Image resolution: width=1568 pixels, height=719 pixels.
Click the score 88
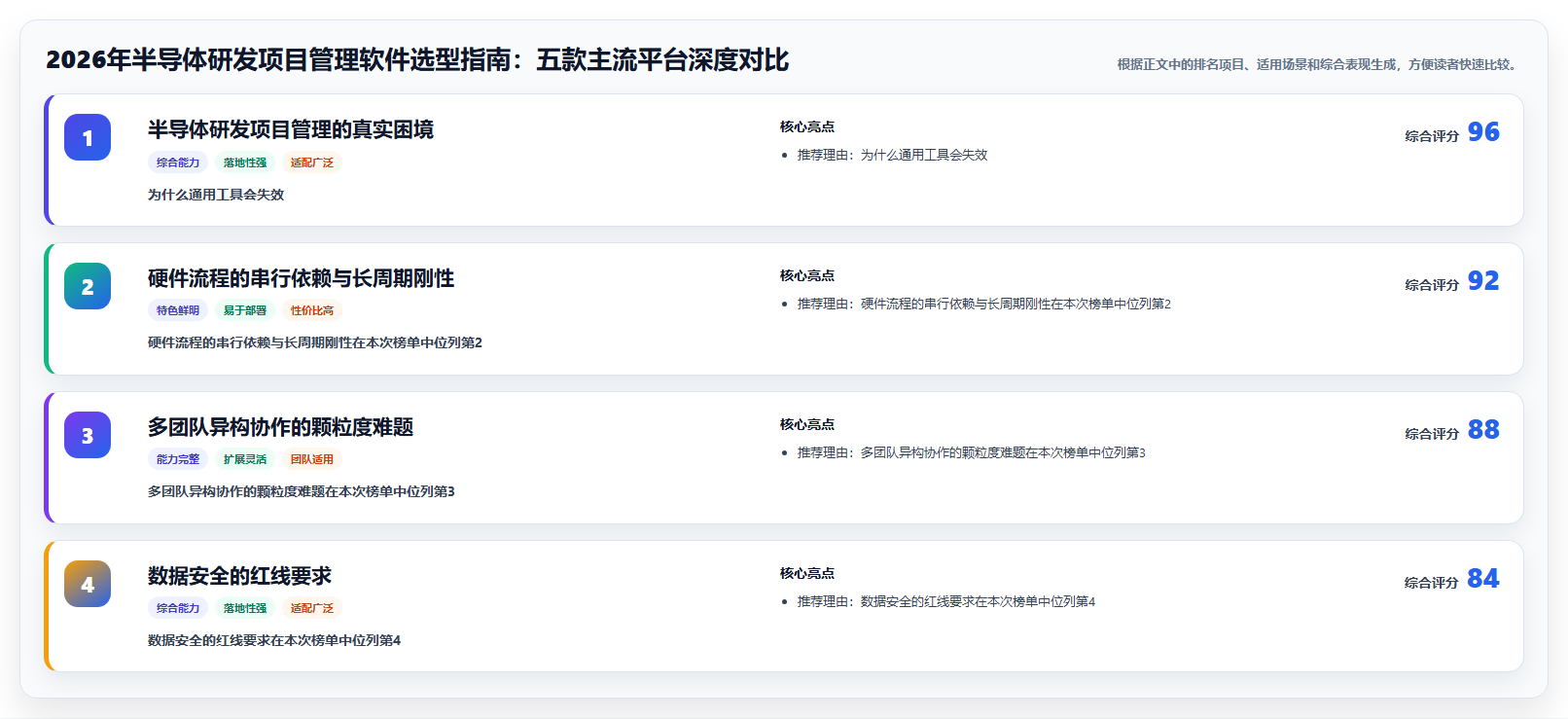click(1483, 429)
